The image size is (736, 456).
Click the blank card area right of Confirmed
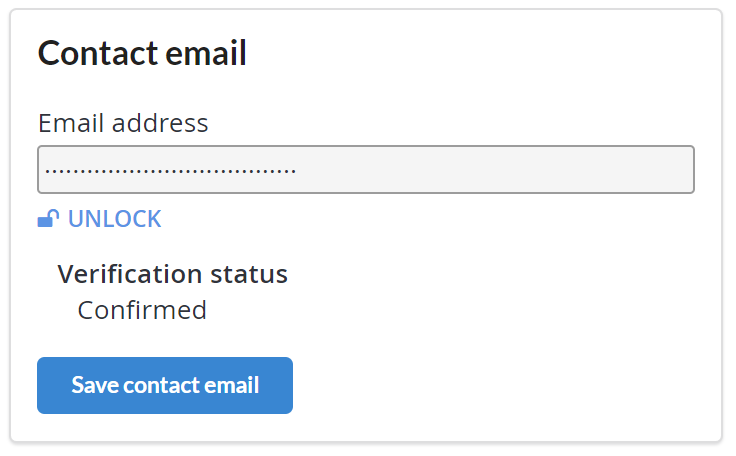460,310
